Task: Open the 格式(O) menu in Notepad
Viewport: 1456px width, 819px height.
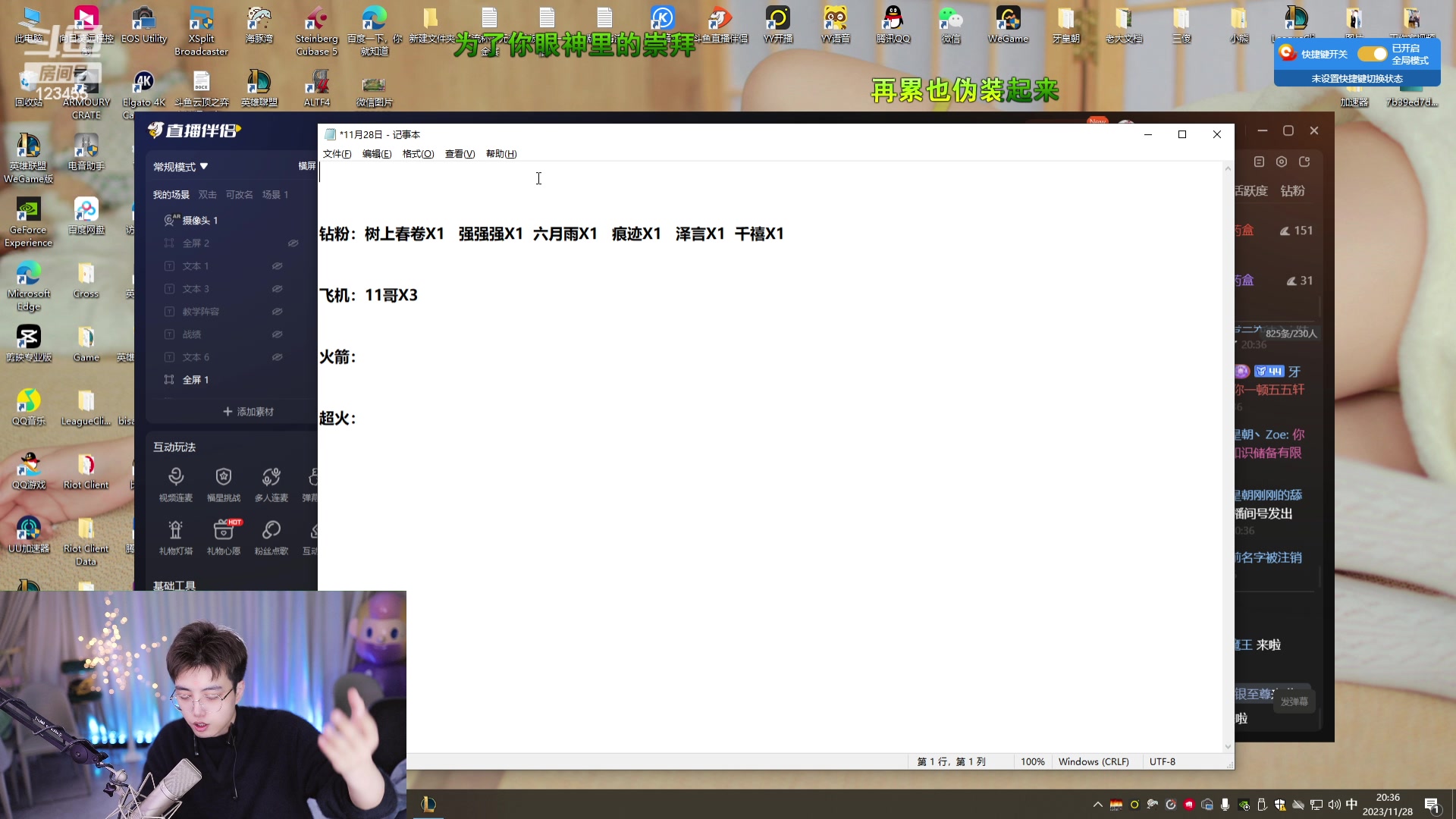Action: [x=418, y=154]
